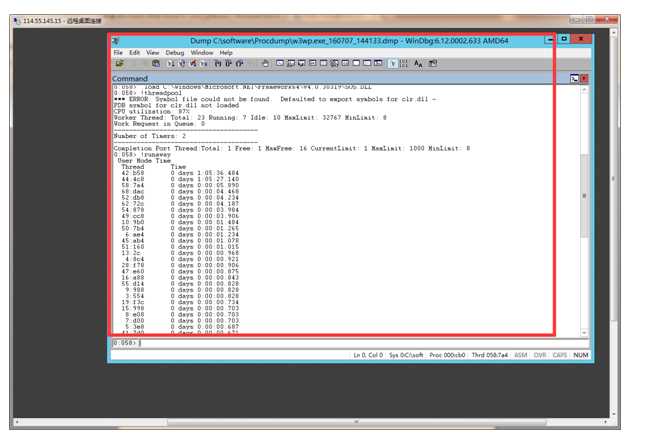Click the Restart debugging toolbar icon

tap(182, 63)
